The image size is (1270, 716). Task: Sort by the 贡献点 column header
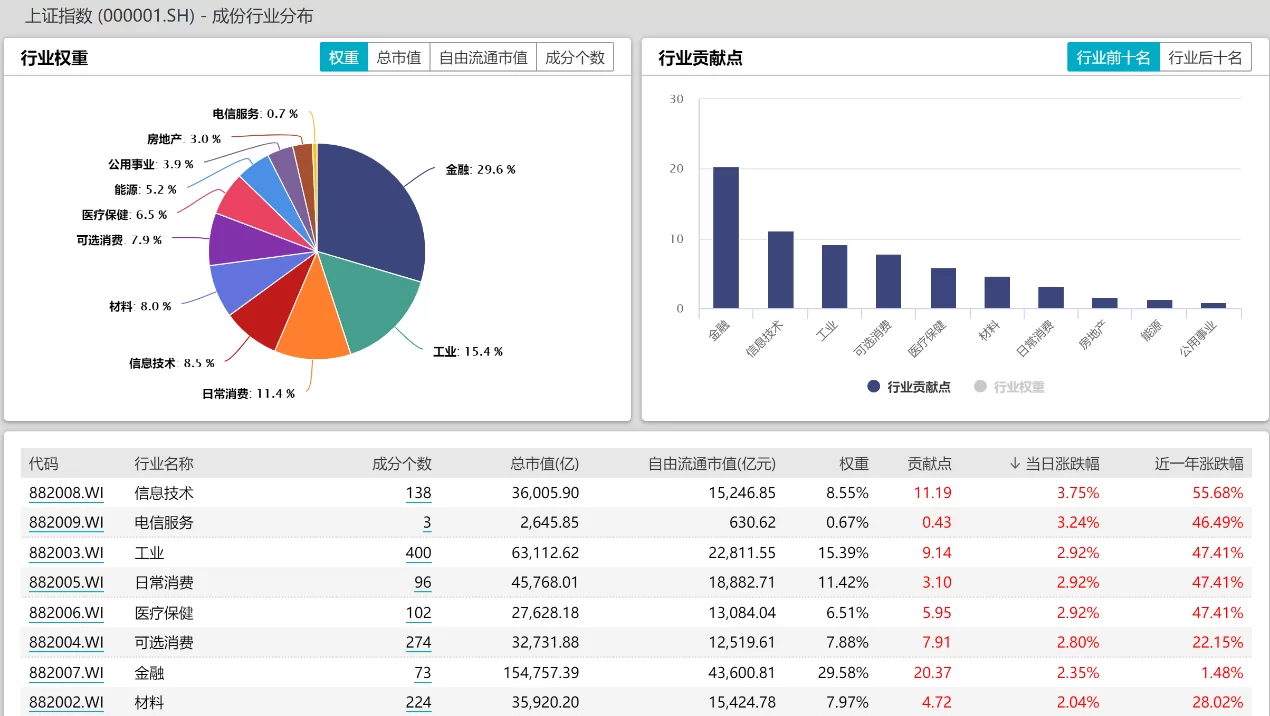coord(929,463)
